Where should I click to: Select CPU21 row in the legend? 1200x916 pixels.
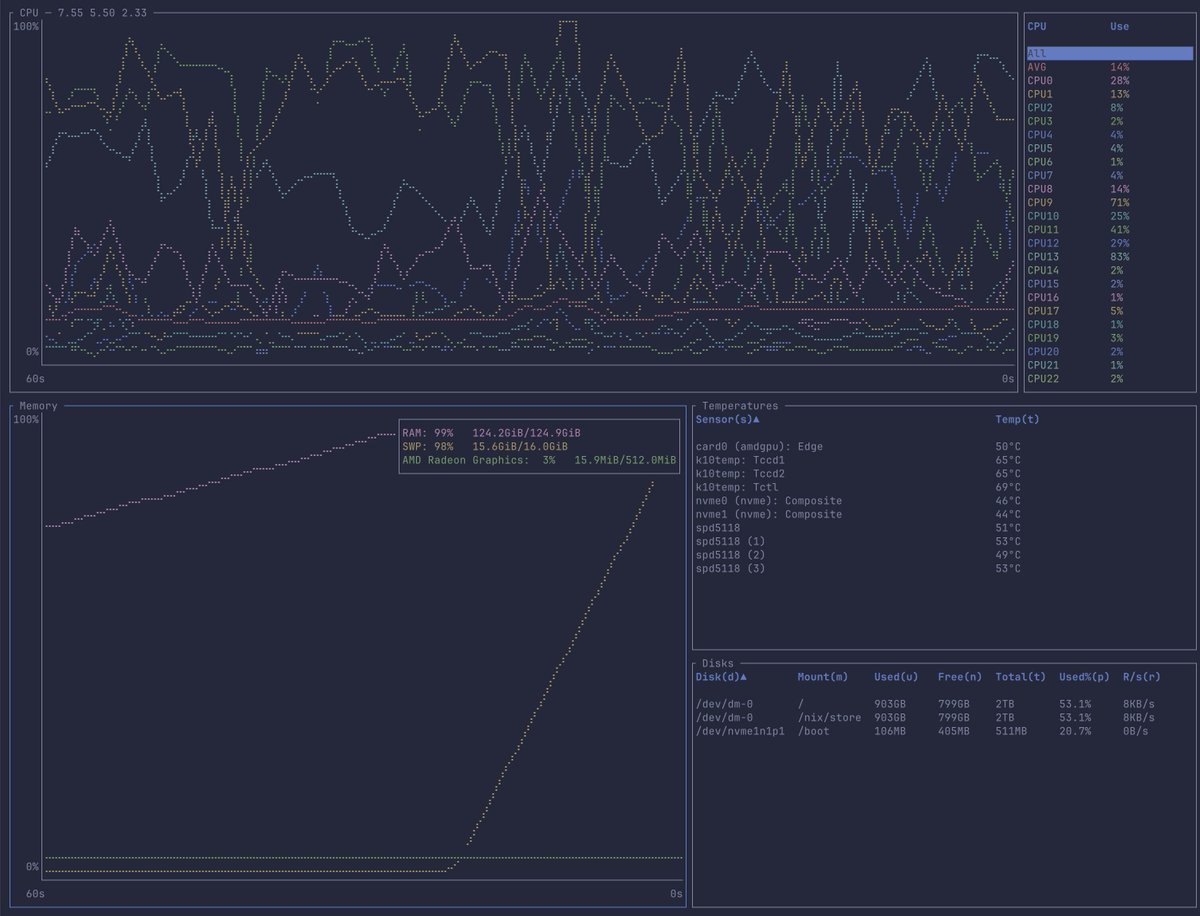click(1108, 365)
